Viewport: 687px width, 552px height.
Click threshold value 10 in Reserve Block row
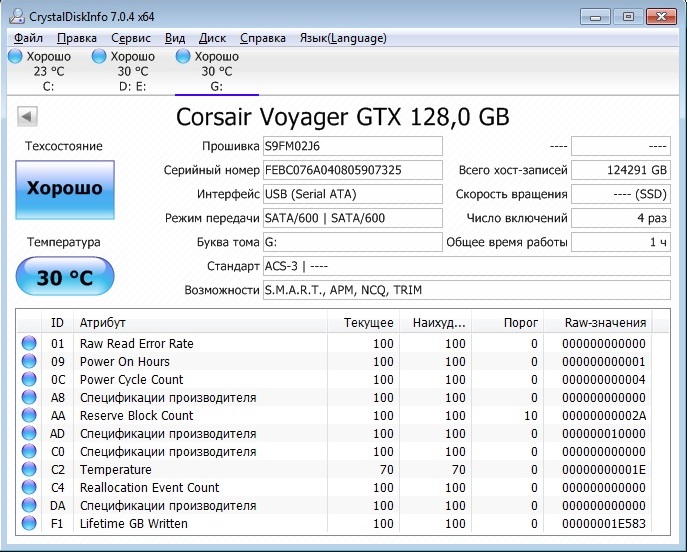531,415
